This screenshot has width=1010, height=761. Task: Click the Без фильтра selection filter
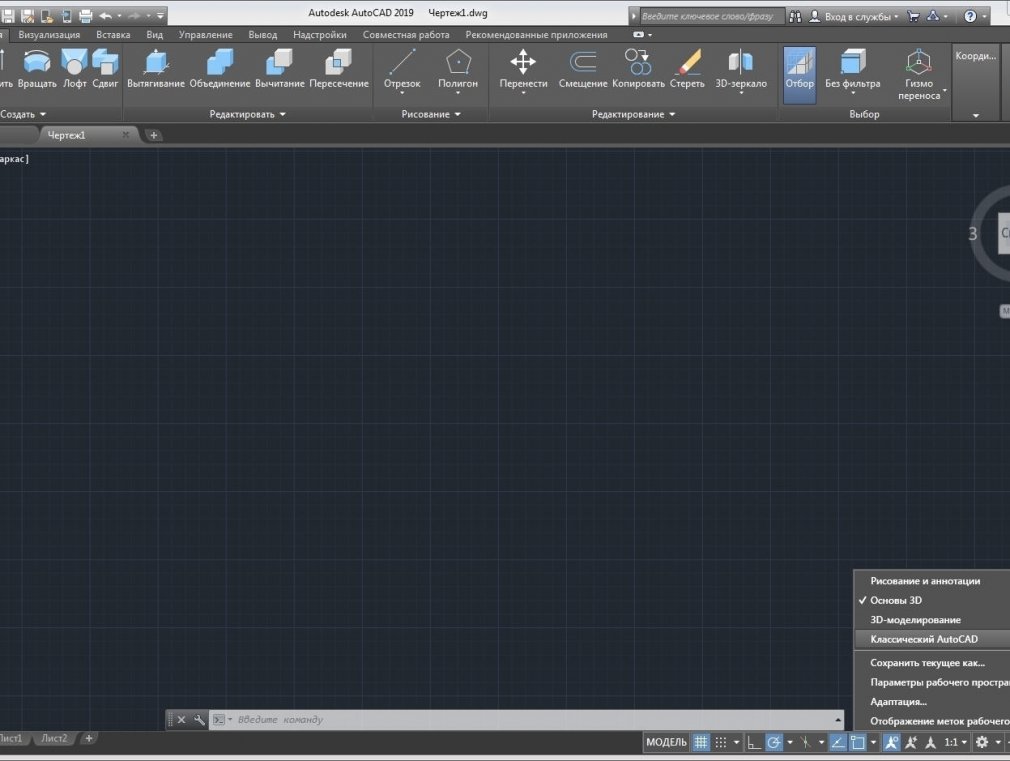coord(852,70)
